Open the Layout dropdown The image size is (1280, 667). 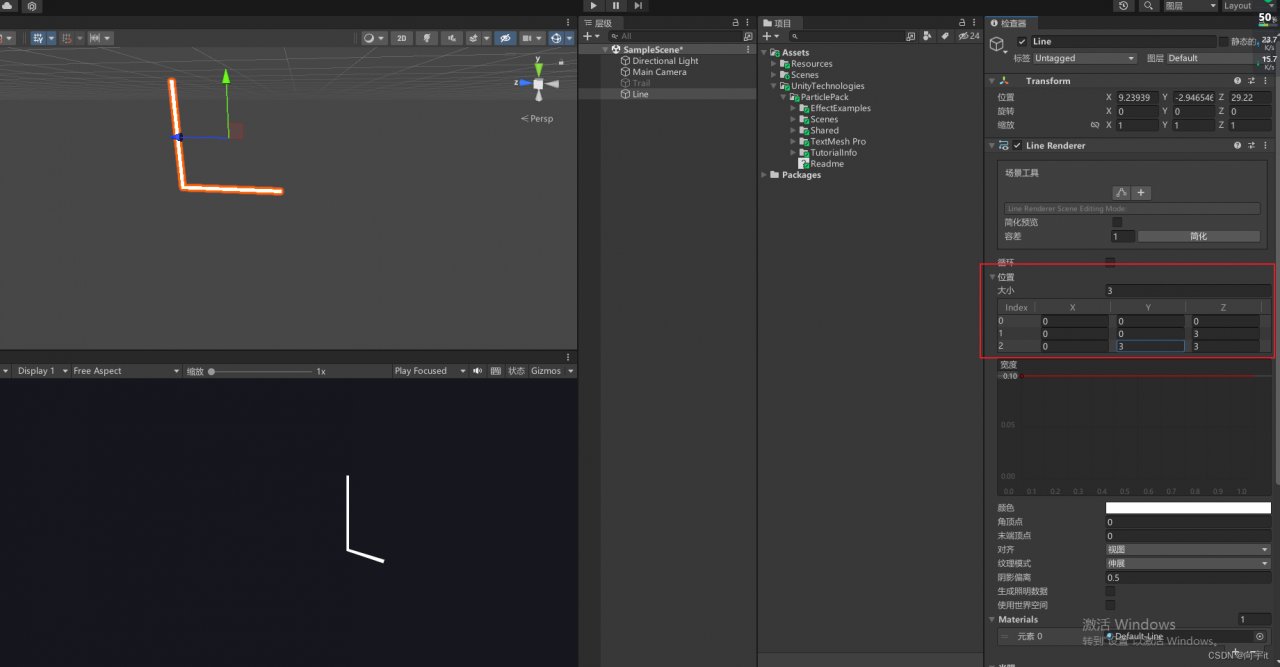(1247, 6)
